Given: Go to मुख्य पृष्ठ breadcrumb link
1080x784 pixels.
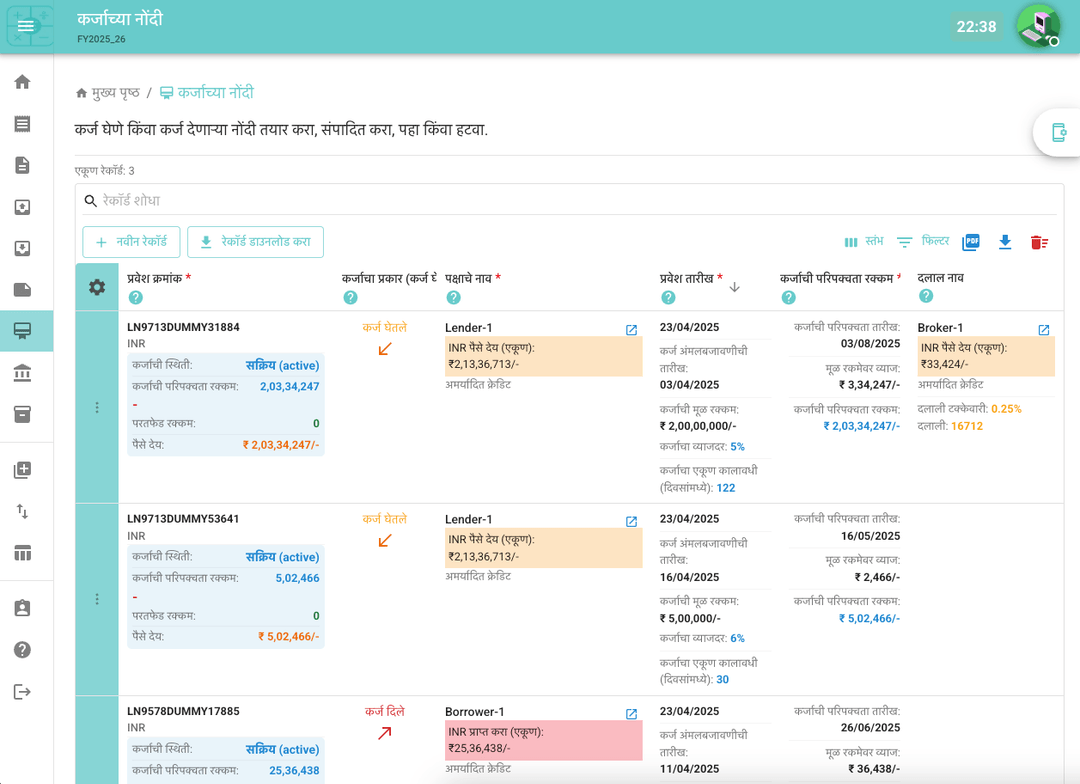Looking at the screenshot, I should coord(108,93).
